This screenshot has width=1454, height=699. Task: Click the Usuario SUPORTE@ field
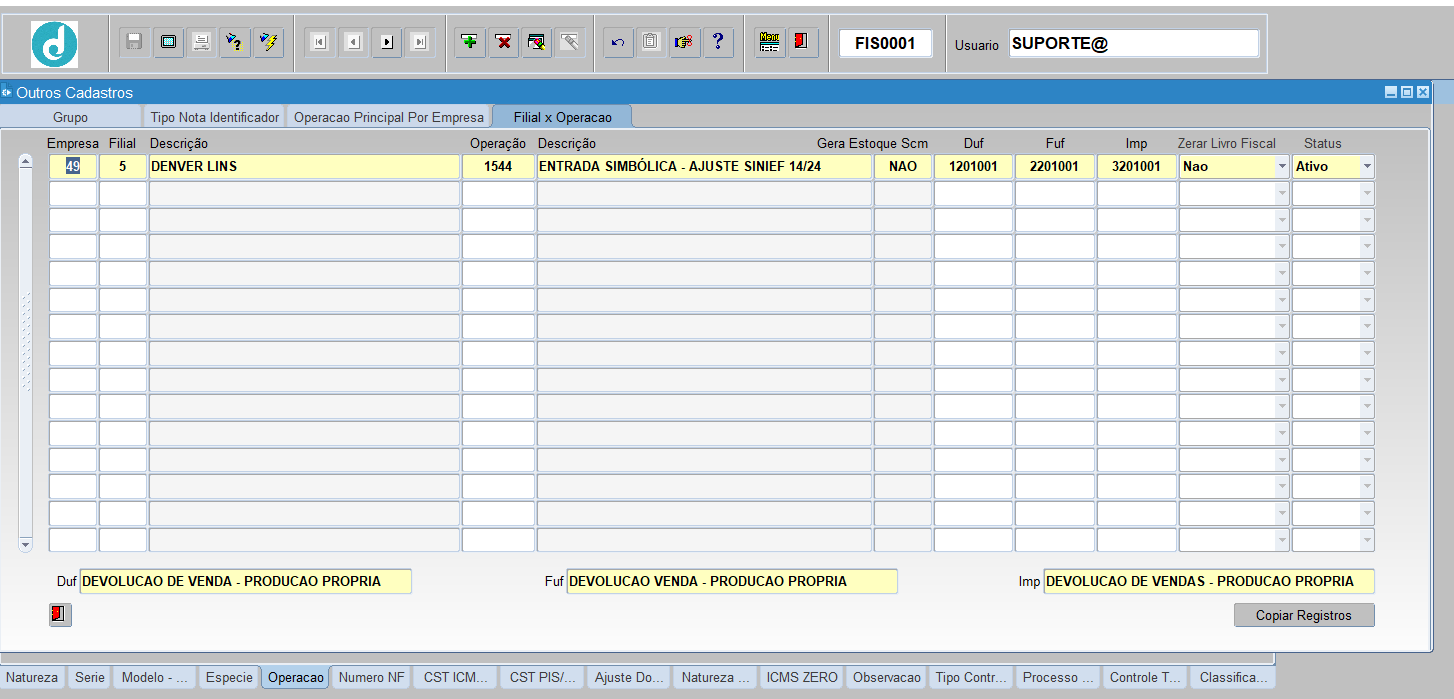point(1134,43)
